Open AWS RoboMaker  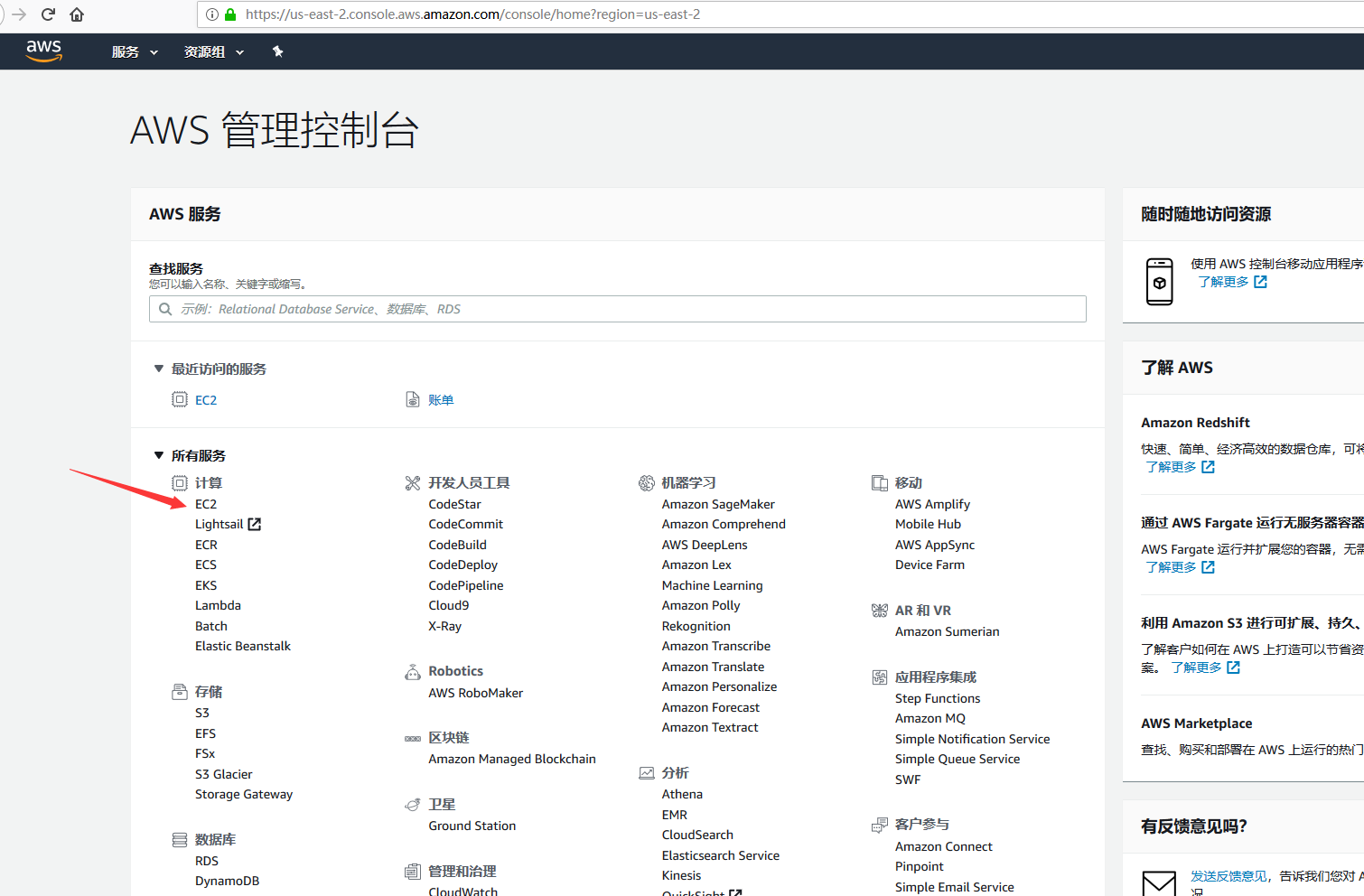click(476, 693)
